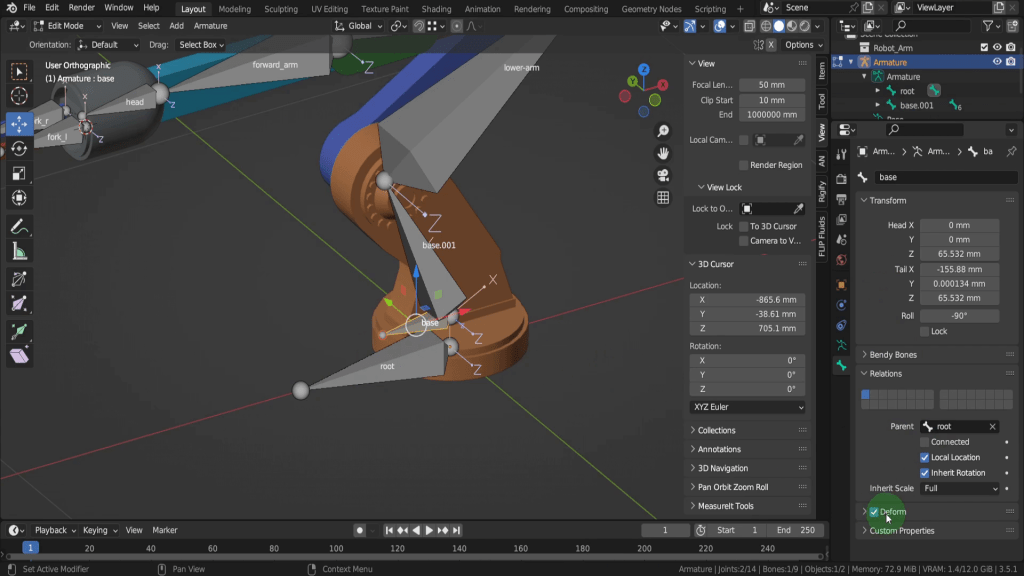Click the pan view hand icon

663,153
